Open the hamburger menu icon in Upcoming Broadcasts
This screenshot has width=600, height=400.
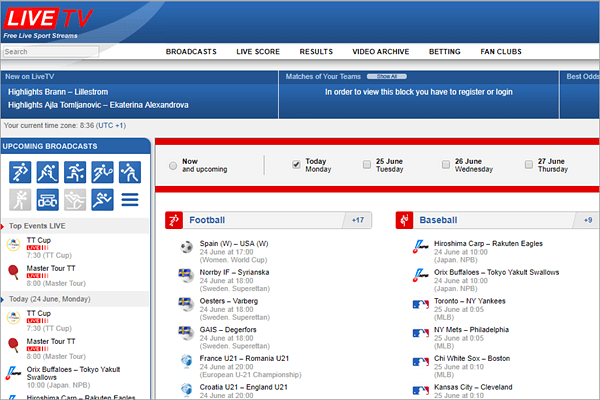(x=130, y=200)
